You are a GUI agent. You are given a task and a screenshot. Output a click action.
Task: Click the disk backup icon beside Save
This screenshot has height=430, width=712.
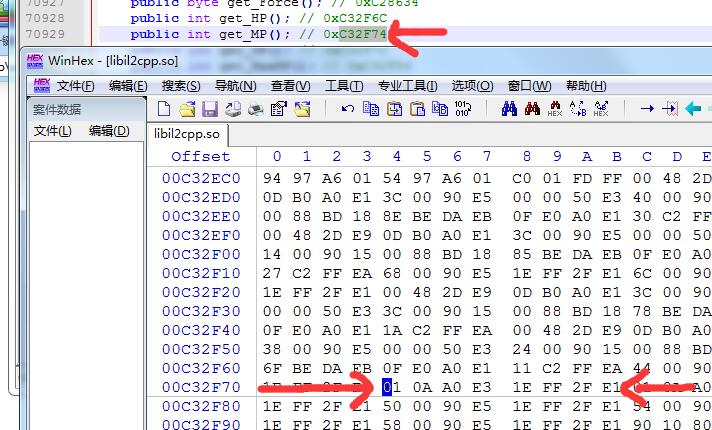coord(233,109)
